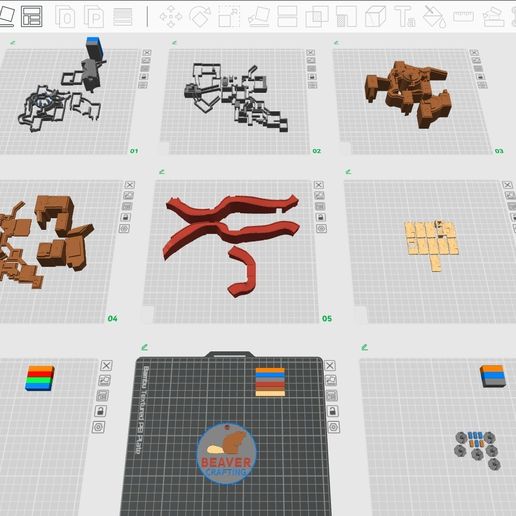
Task: Open plate 05 settings gear icon
Action: (321, 229)
